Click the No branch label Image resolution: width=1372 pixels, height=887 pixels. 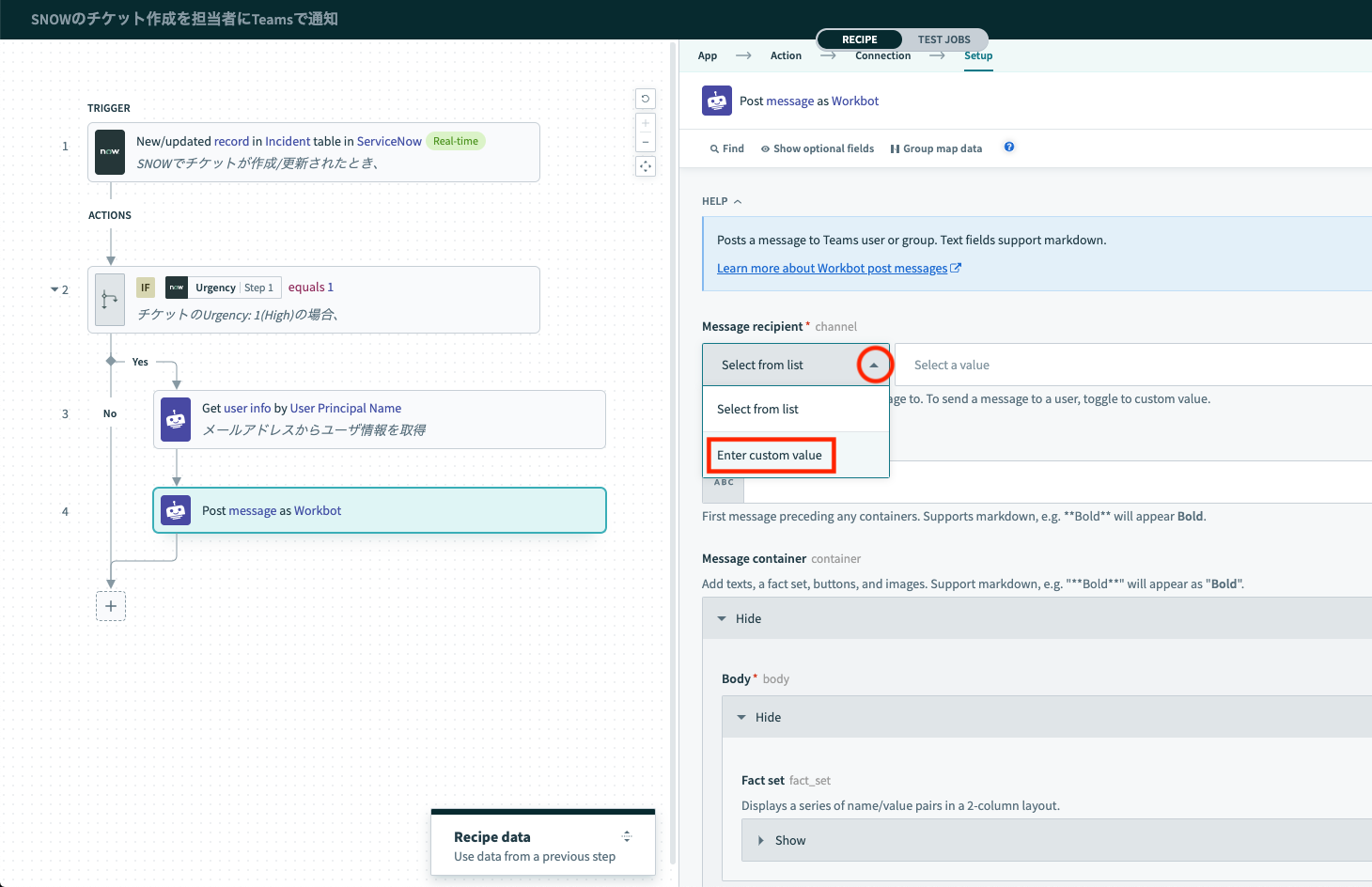coord(110,413)
